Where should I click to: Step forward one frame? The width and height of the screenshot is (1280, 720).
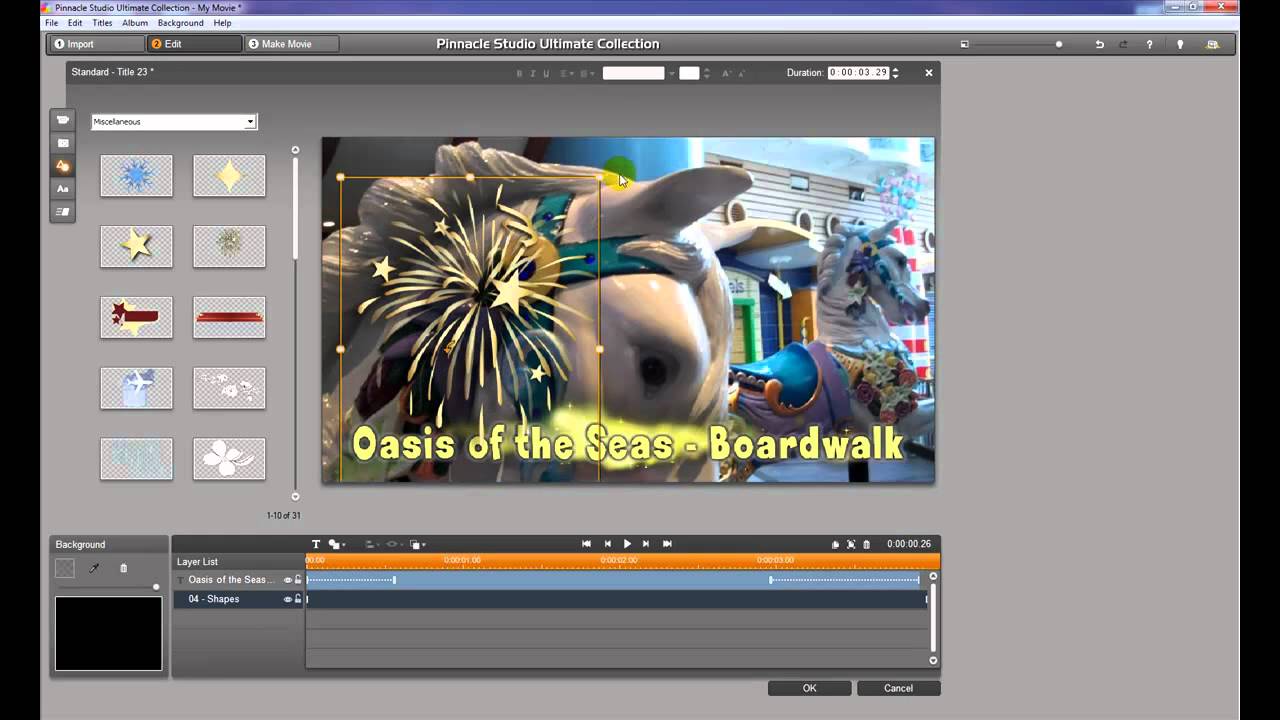(646, 544)
